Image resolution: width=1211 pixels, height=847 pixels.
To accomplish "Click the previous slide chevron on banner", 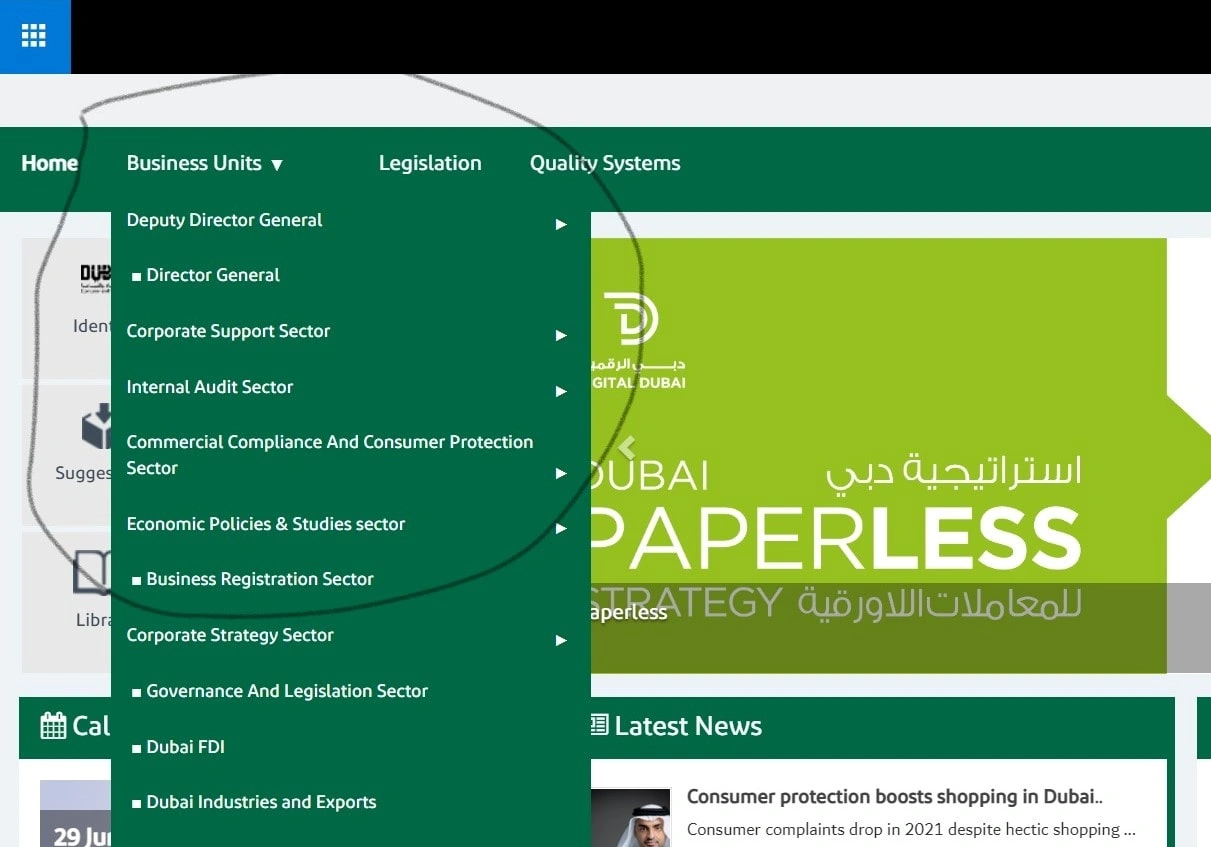I will 627,447.
